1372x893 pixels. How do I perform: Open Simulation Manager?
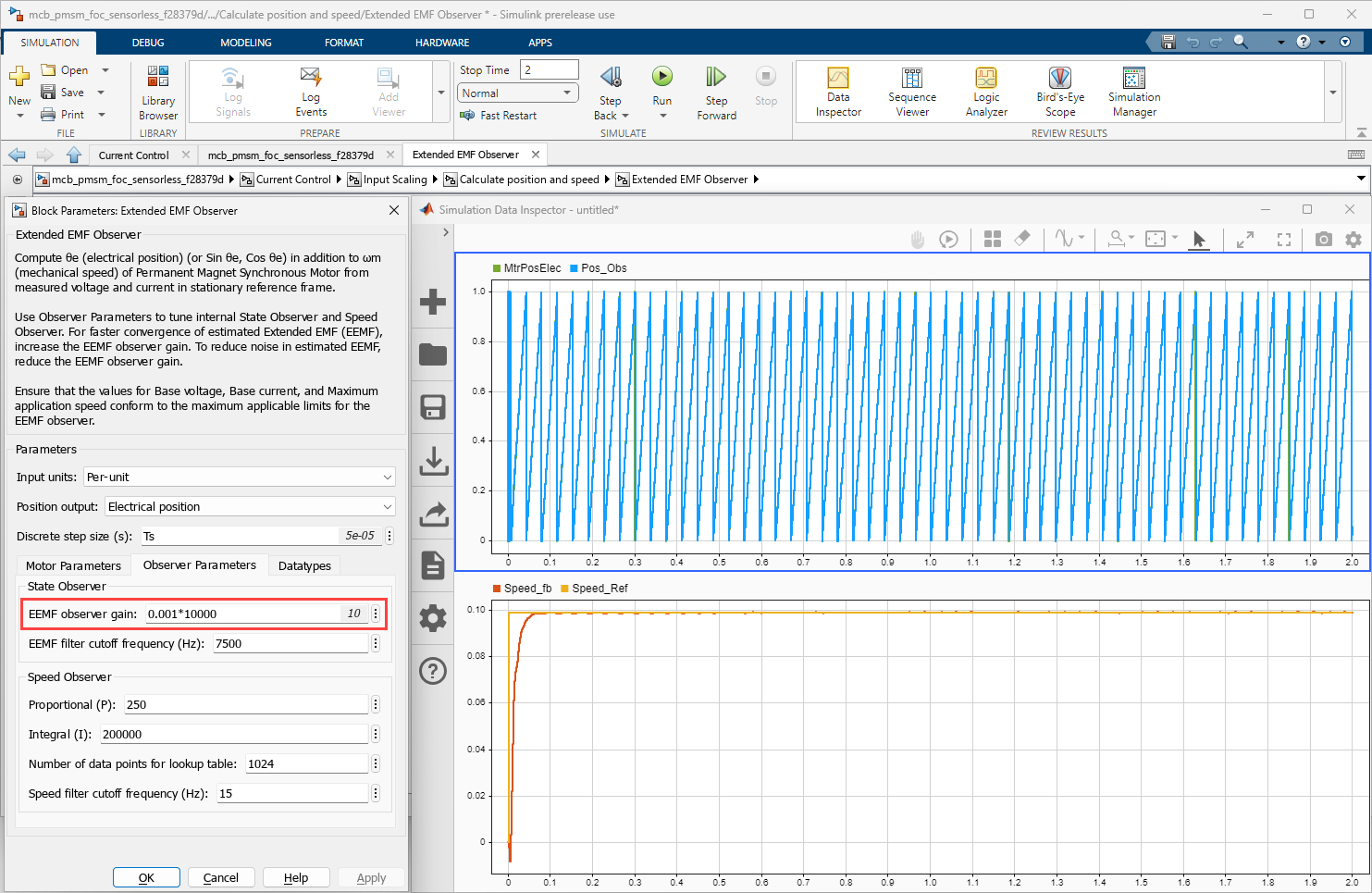point(1133,91)
